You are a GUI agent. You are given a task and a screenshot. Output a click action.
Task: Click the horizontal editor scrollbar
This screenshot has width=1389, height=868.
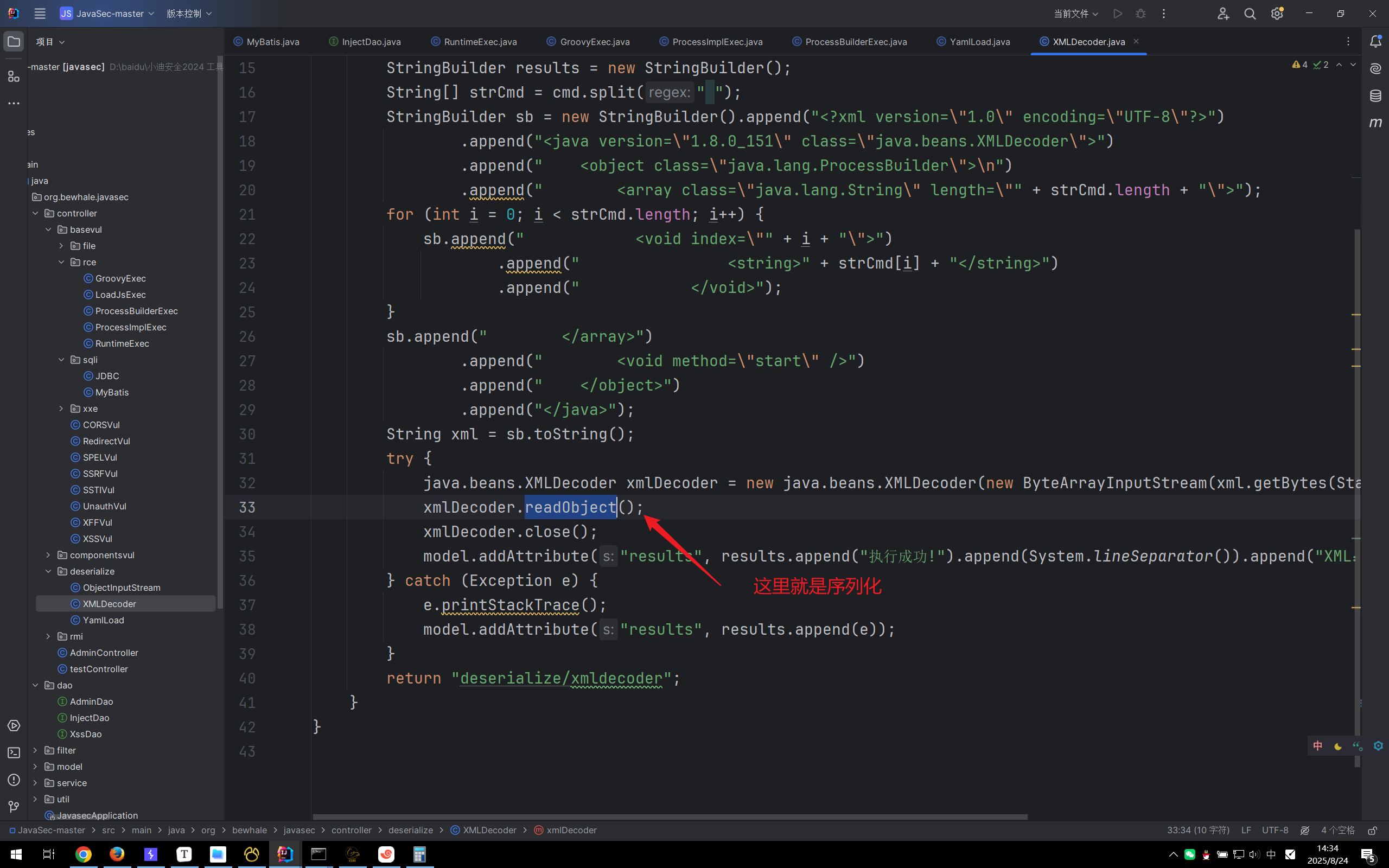point(669,816)
